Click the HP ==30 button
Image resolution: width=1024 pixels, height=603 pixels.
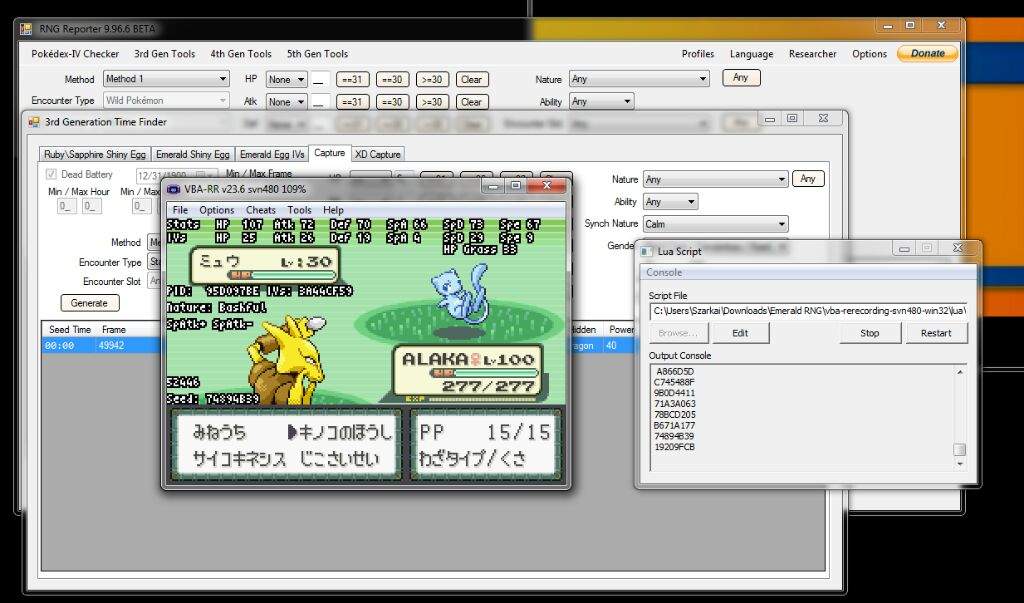392,80
